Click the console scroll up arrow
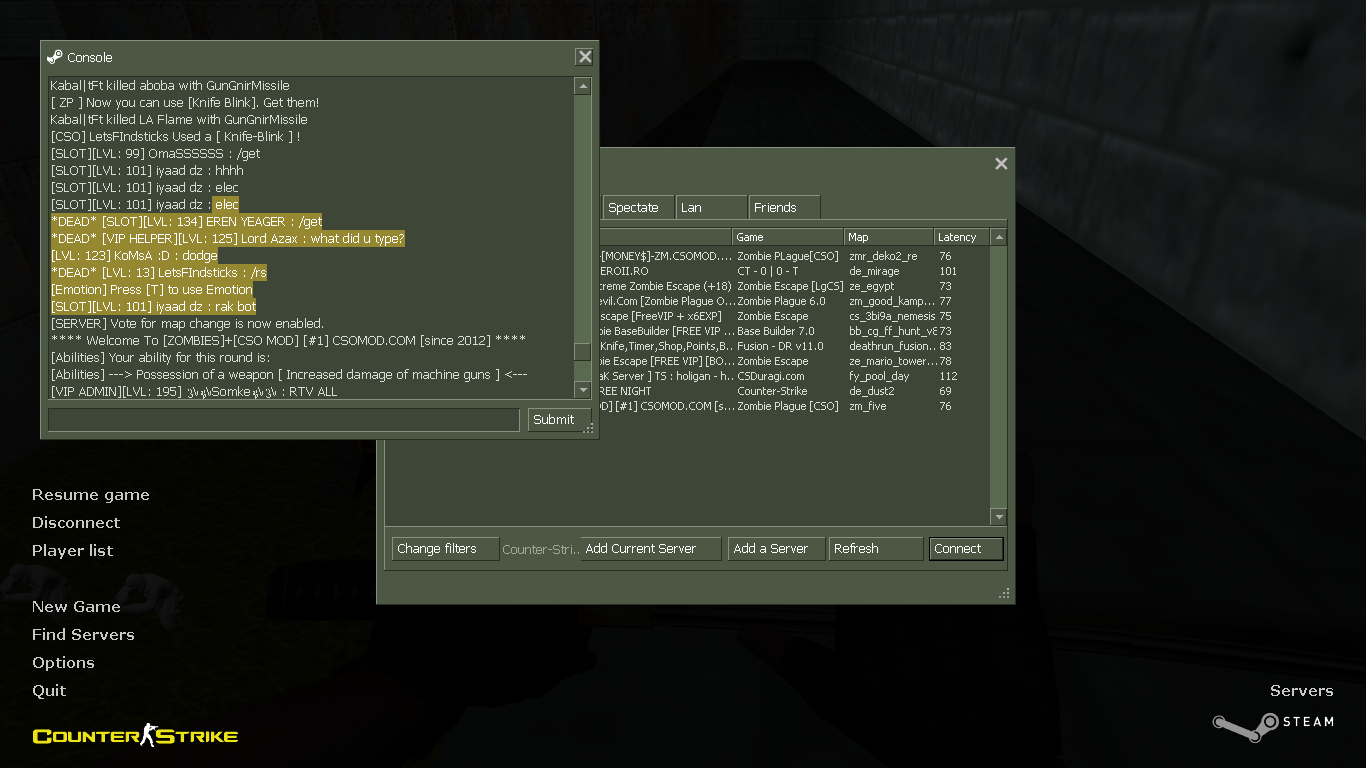Screen dimensions: 1366x768 (x=582, y=87)
